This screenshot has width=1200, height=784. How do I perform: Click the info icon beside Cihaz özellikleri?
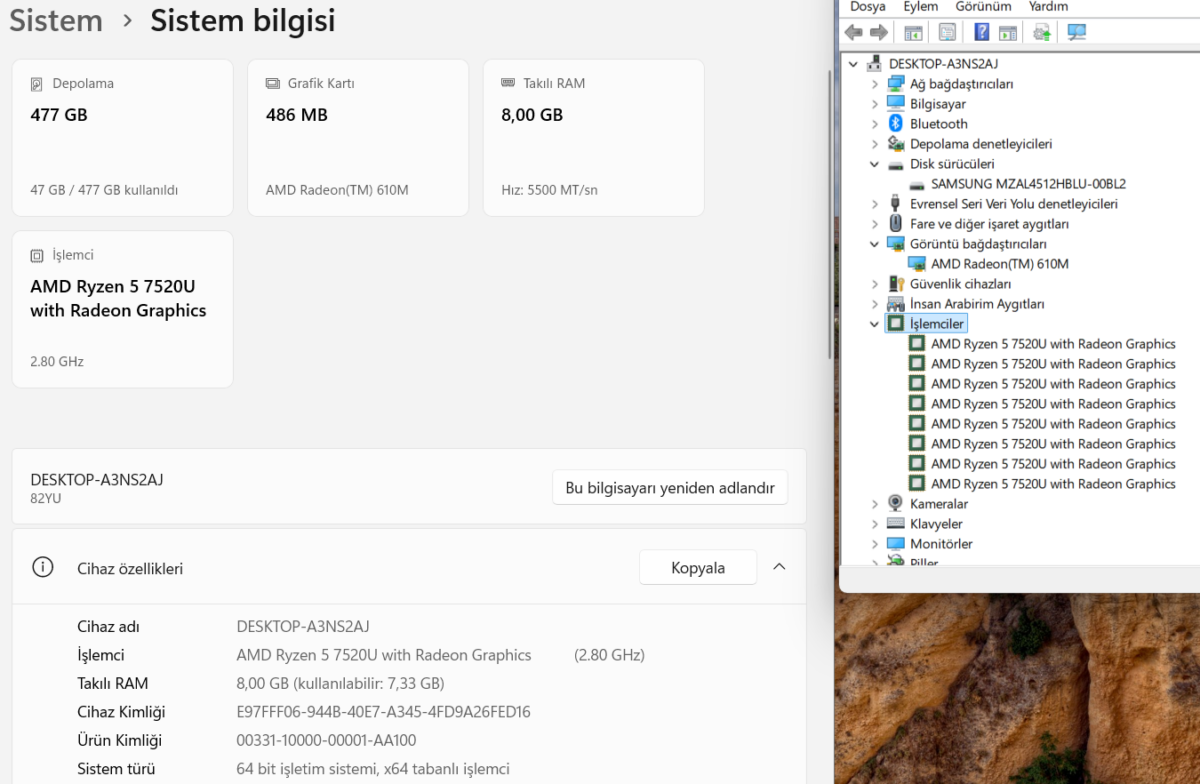click(42, 567)
